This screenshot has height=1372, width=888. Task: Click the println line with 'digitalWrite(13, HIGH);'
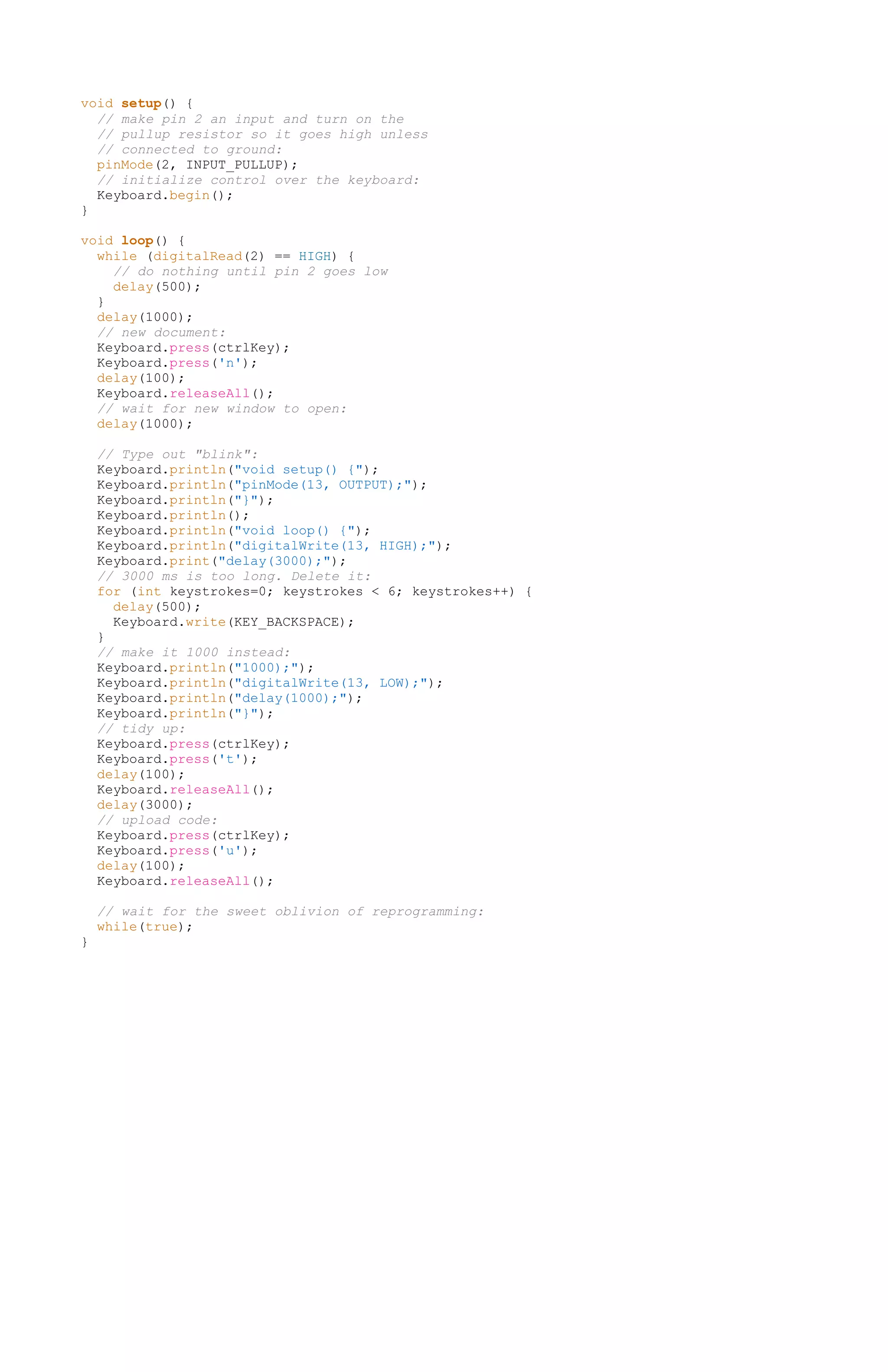point(274,546)
